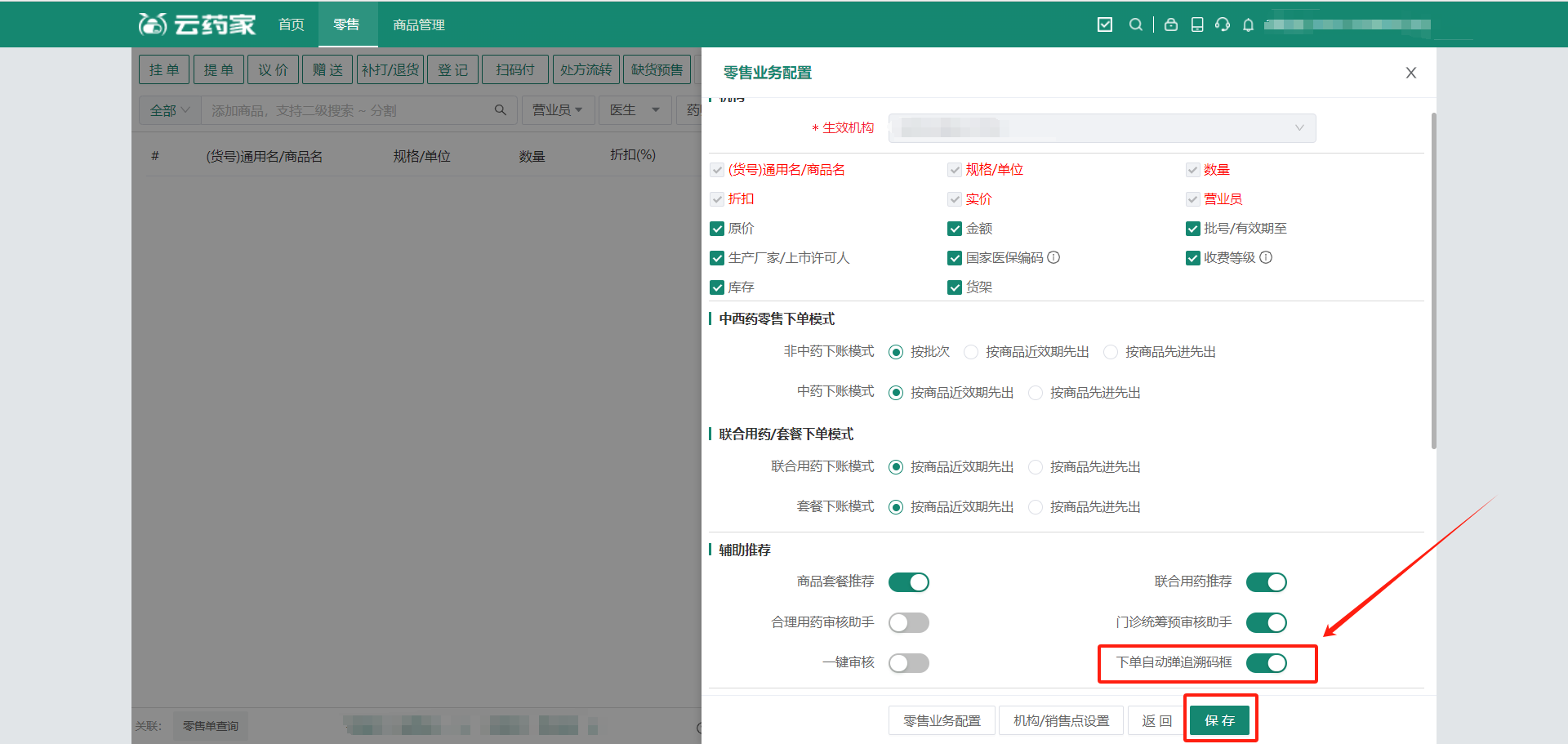
Task: Uncheck the 原价 checkbox
Action: tap(717, 229)
